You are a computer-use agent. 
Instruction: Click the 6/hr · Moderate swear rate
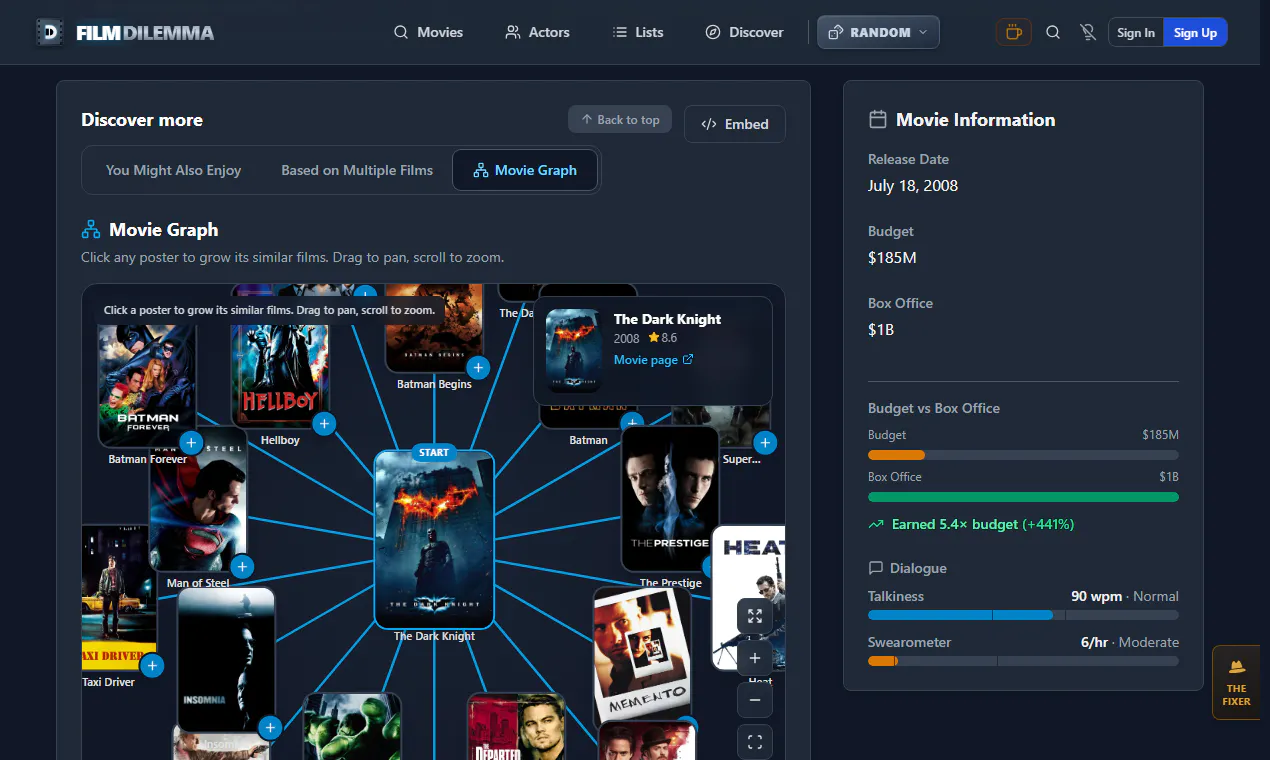(1130, 642)
